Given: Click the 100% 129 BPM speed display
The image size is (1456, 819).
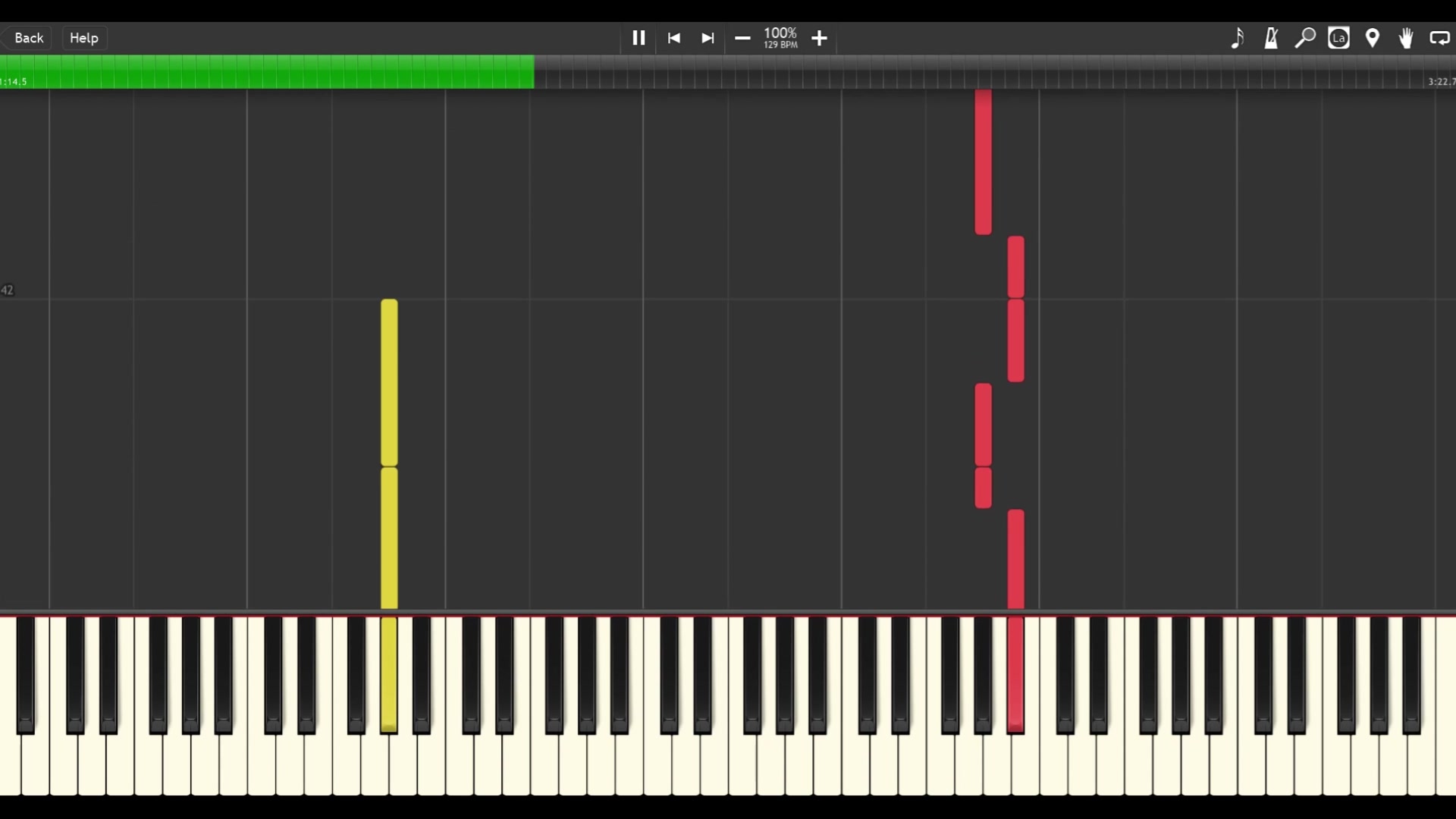Looking at the screenshot, I should click(780, 38).
